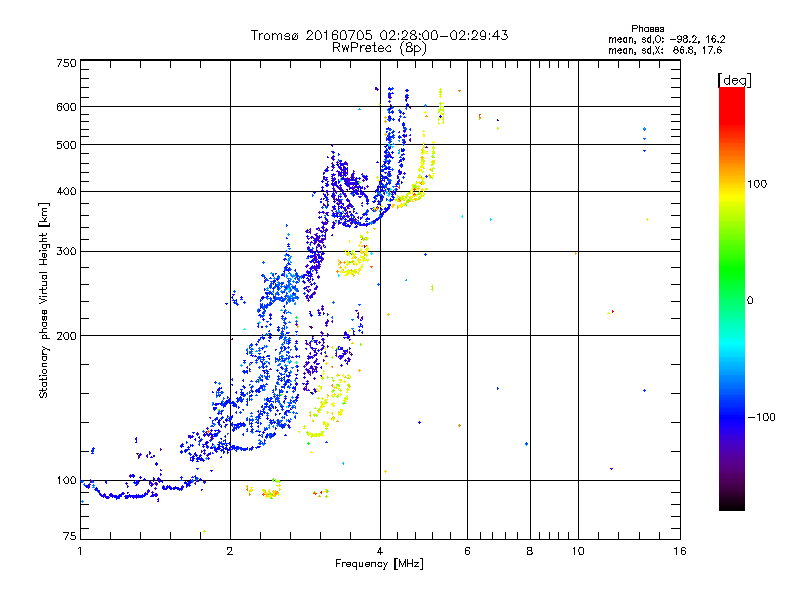Image resolution: width=800 pixels, height=600 pixels.
Task: Click the x-axis tick label '6'
Action: coord(467,551)
